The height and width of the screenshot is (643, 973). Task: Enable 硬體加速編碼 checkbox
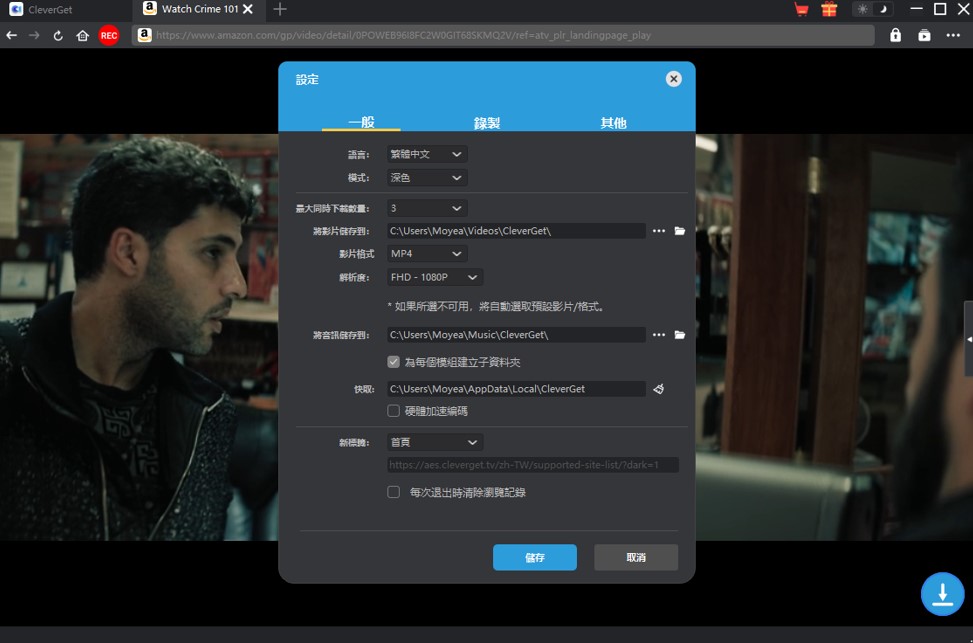point(394,411)
